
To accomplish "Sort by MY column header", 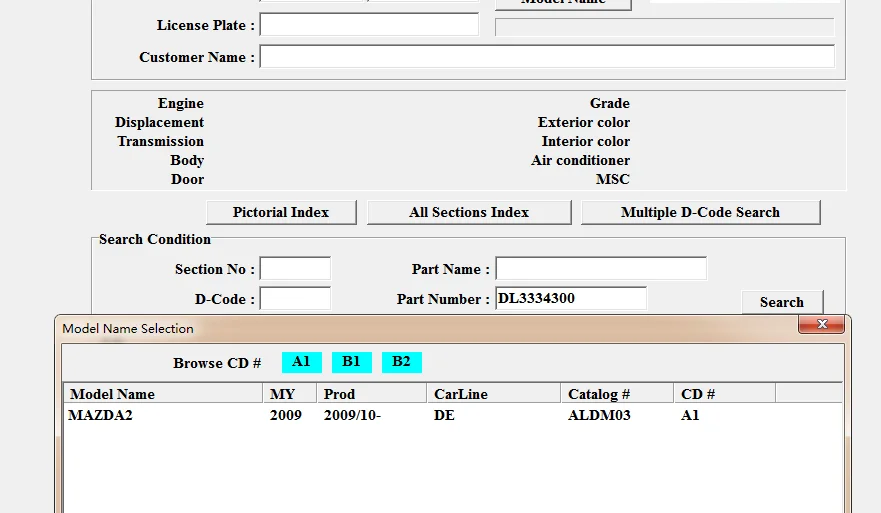I will 290,394.
